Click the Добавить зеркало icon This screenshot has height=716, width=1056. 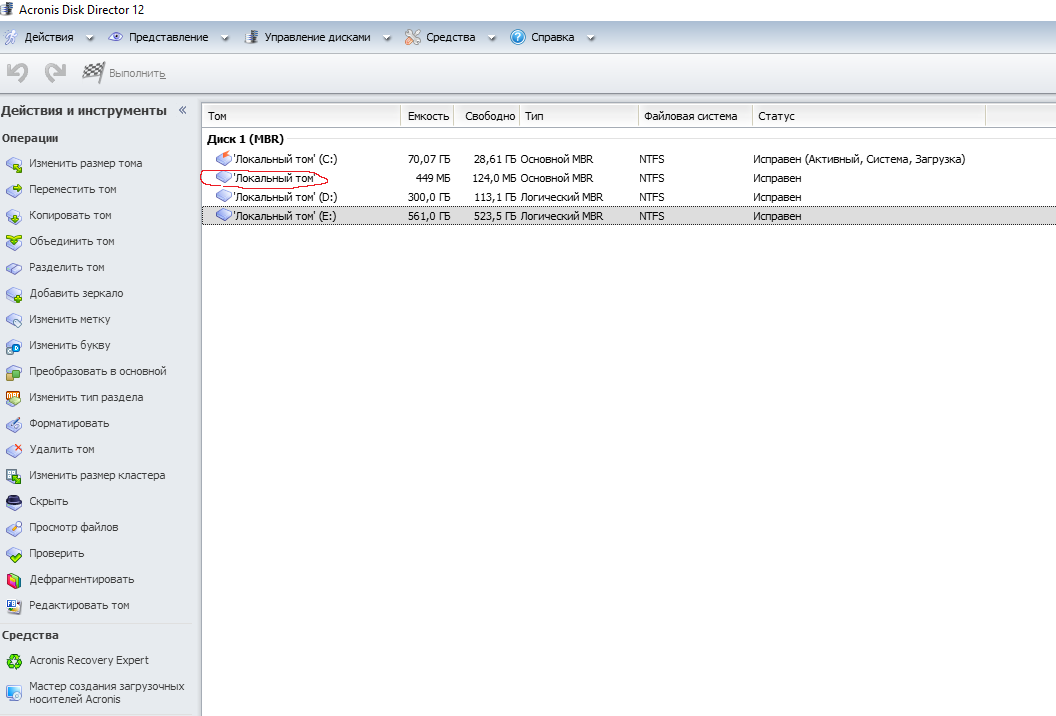point(13,294)
